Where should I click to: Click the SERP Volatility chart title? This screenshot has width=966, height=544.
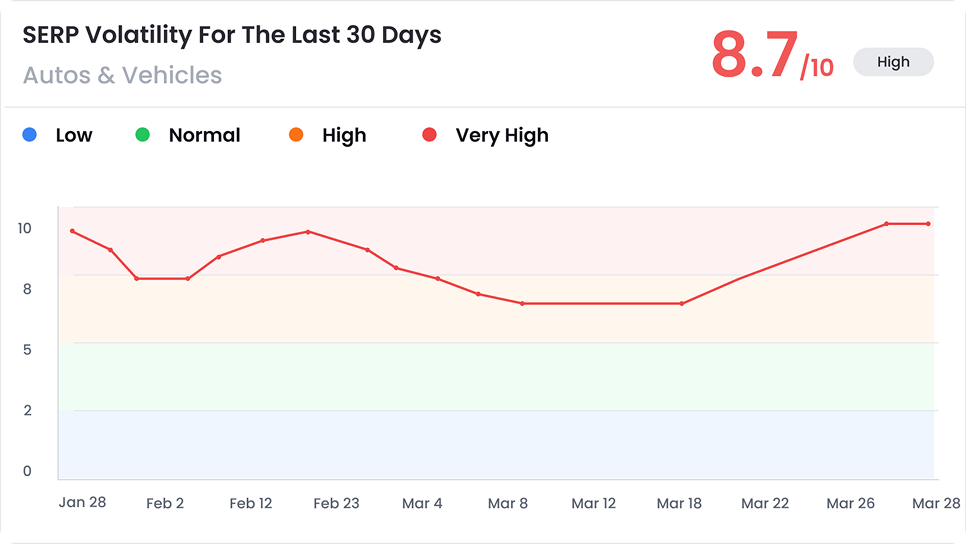click(x=232, y=35)
